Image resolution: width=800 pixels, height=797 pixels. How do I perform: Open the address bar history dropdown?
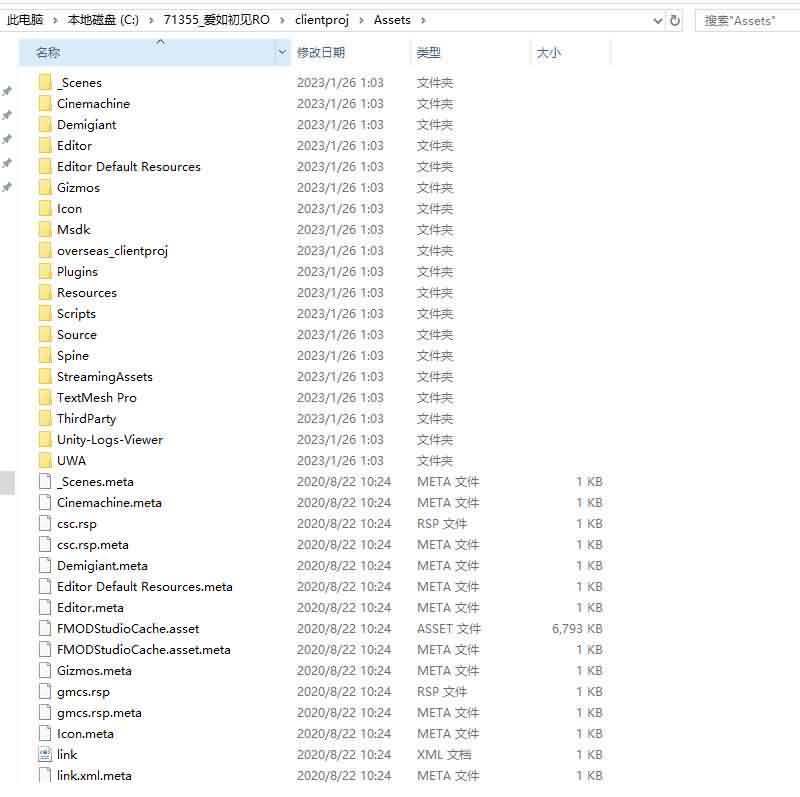656,20
